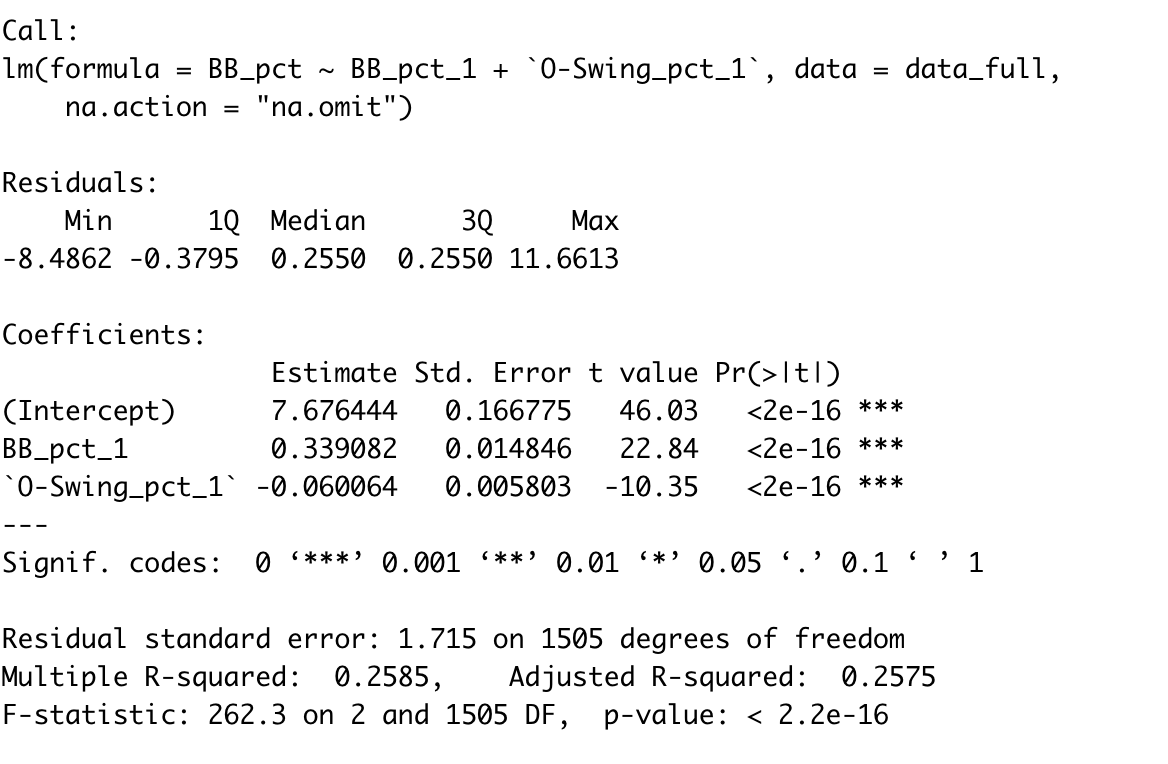Click the Min residual value -8.4862
The height and width of the screenshot is (764, 1168).
point(57,259)
